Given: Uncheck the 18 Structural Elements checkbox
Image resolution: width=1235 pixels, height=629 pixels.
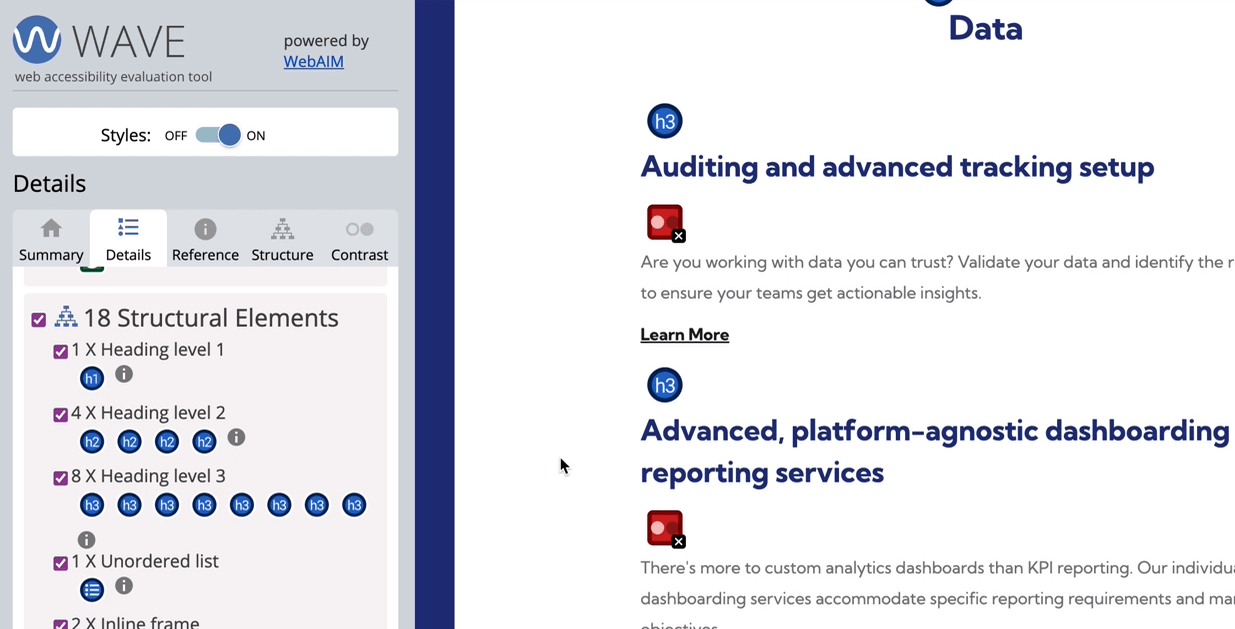Looking at the screenshot, I should pyautogui.click(x=38, y=320).
